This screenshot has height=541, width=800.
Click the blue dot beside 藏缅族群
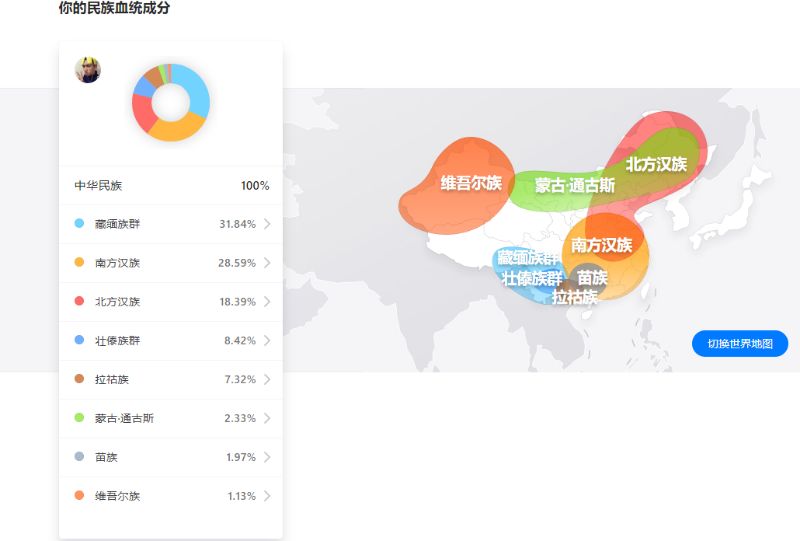79,224
